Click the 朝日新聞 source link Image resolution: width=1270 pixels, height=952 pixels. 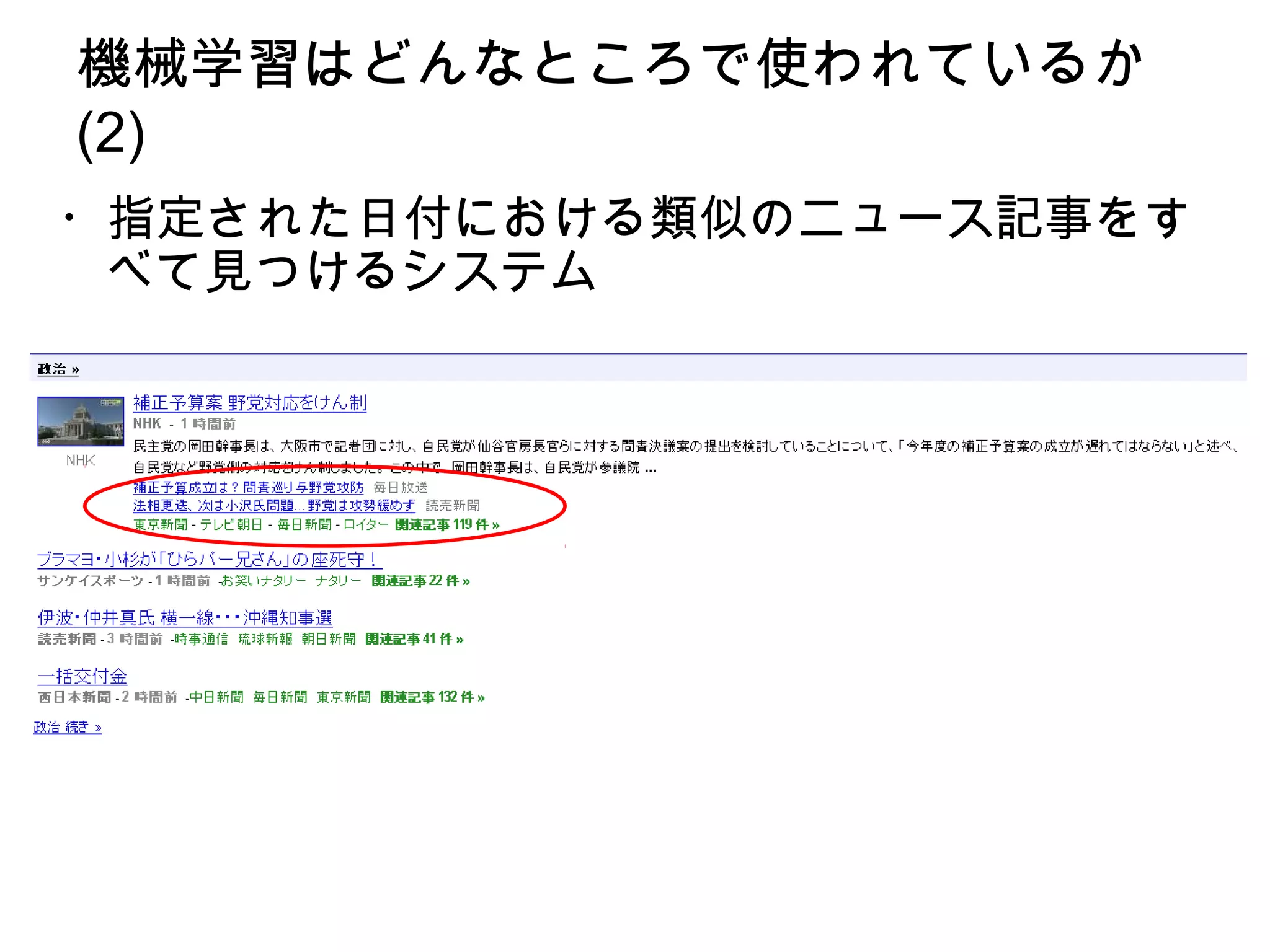coord(329,639)
